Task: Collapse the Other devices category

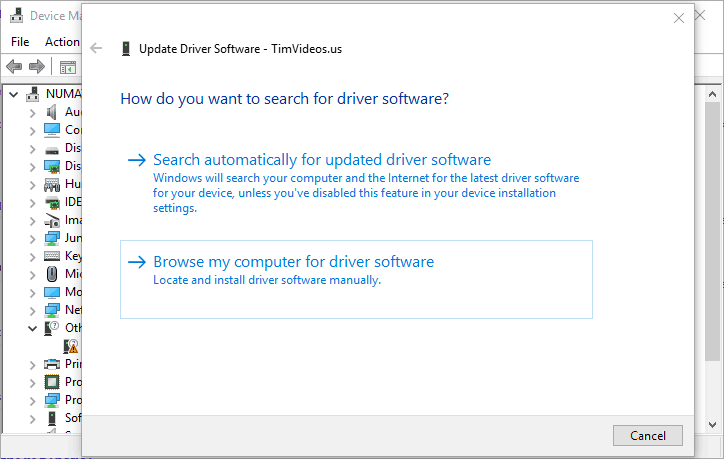Action: 32,328
